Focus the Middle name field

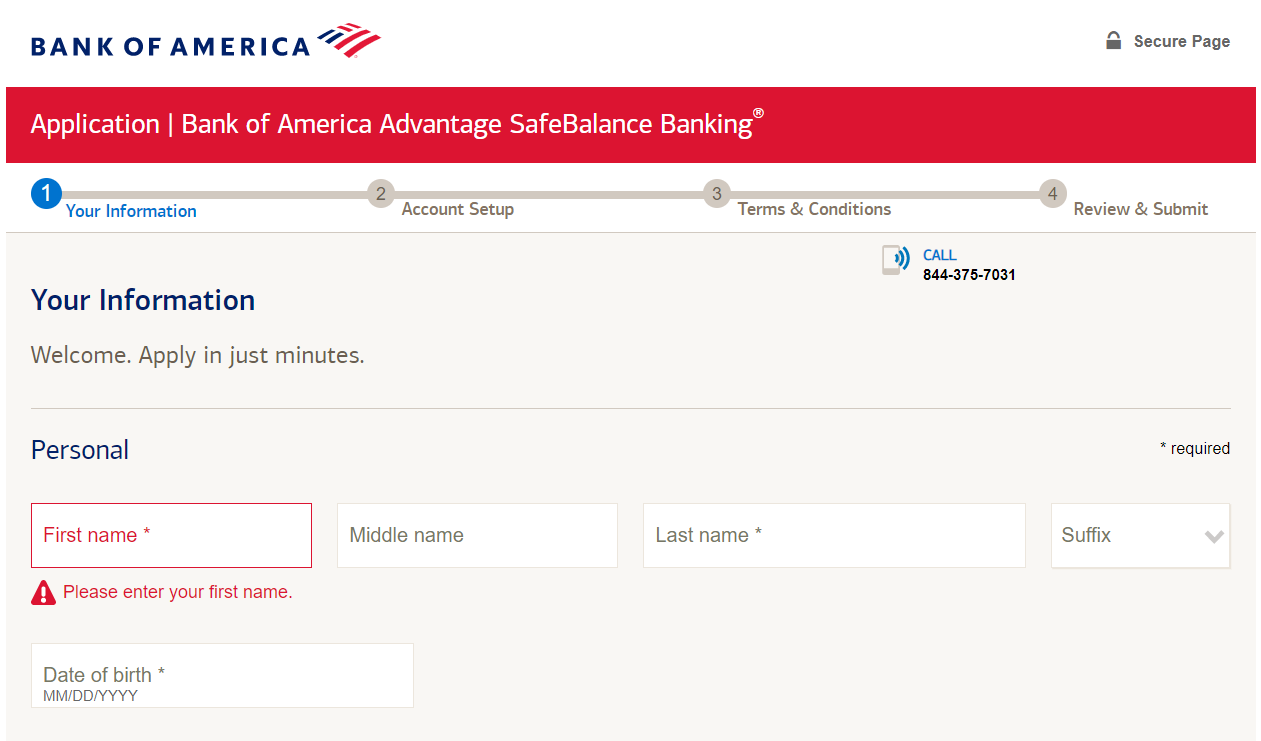(x=477, y=535)
